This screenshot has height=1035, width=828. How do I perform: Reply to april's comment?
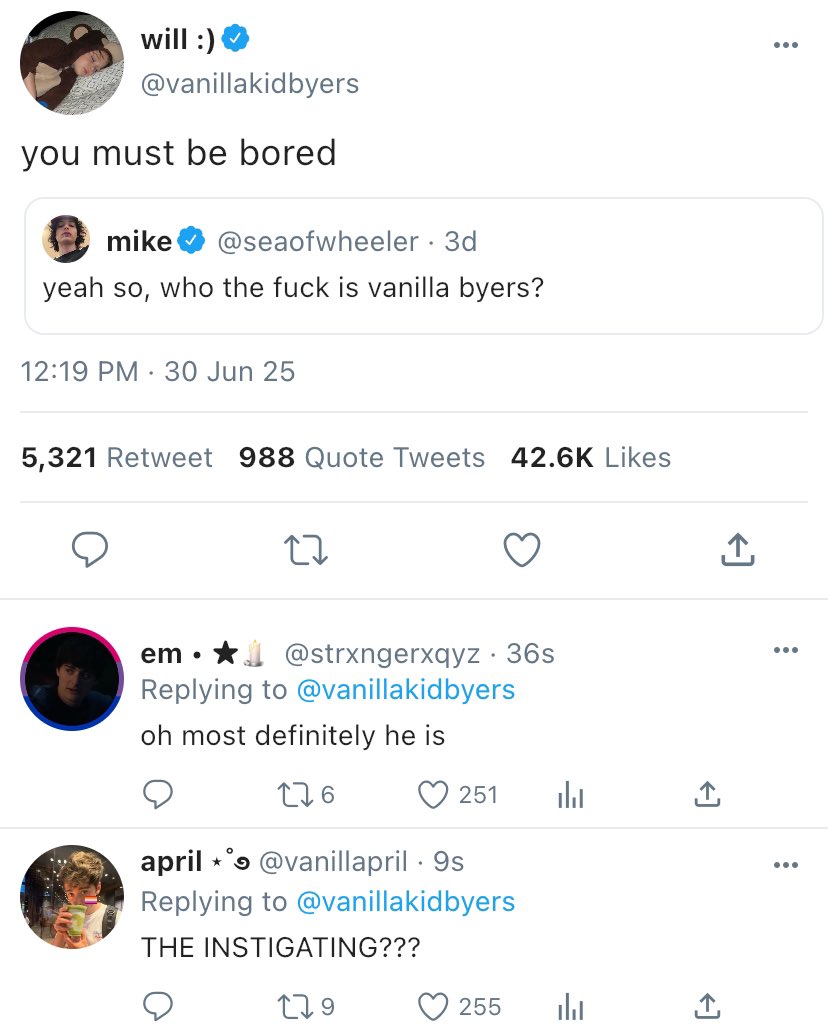coord(157,1006)
